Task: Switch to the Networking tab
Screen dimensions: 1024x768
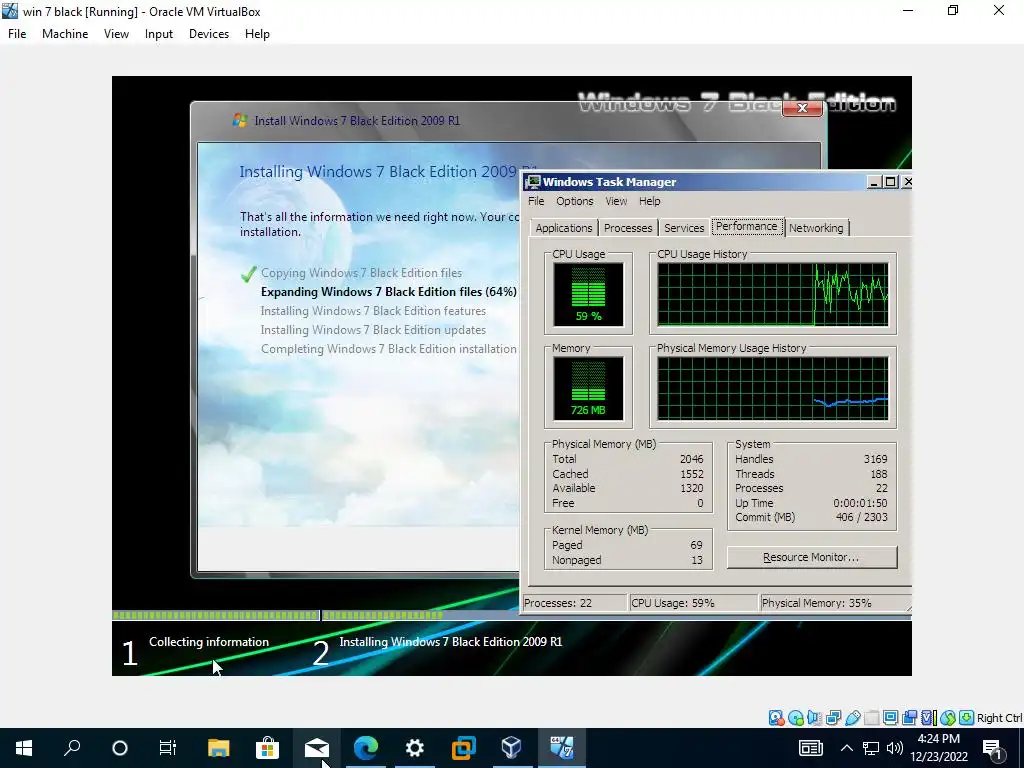Action: [x=816, y=228]
